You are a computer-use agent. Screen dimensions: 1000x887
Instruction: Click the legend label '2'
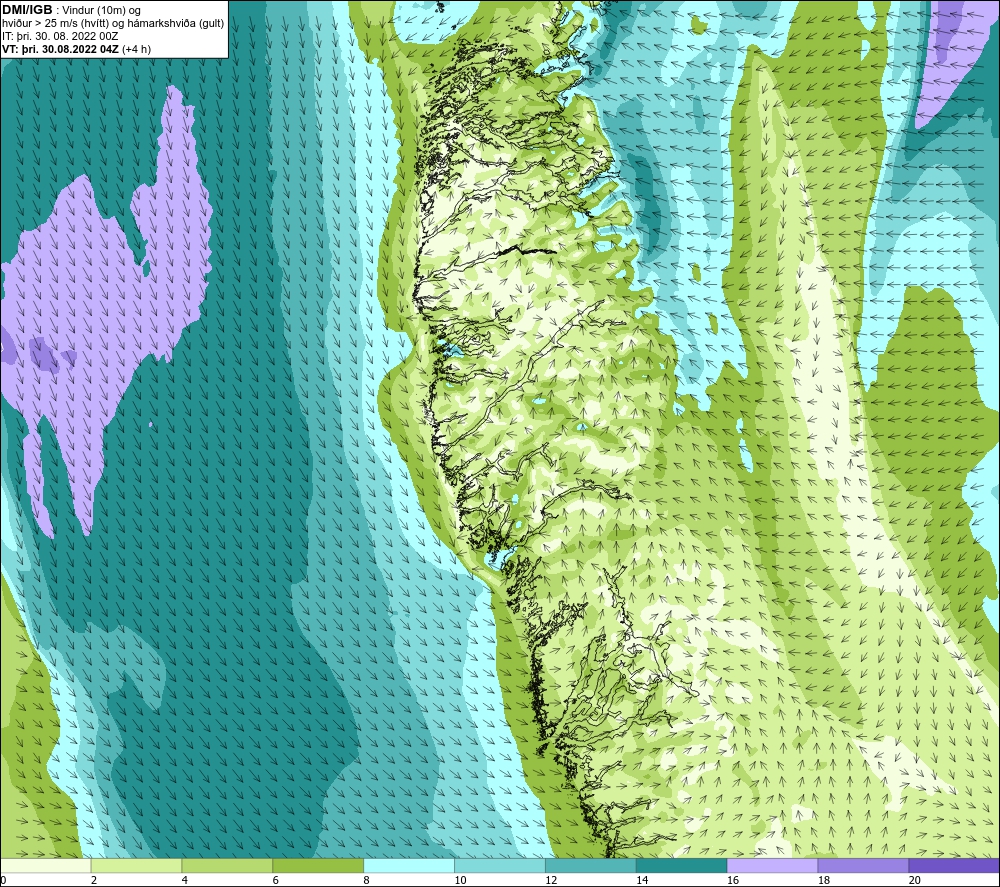coord(94,880)
